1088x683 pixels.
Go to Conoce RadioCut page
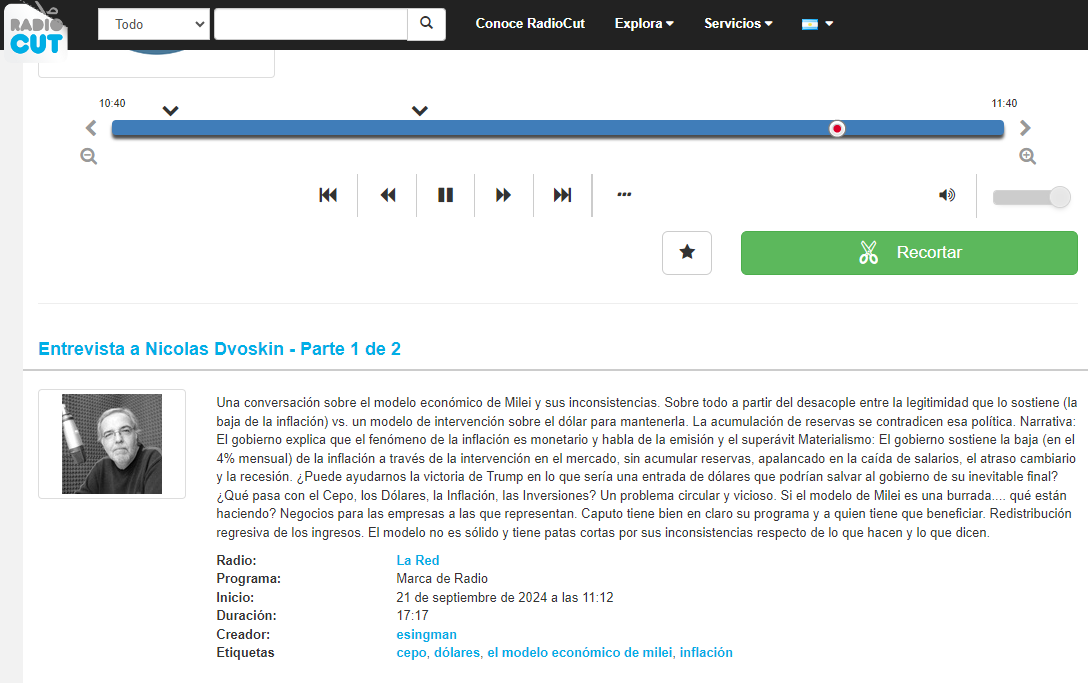[530, 24]
